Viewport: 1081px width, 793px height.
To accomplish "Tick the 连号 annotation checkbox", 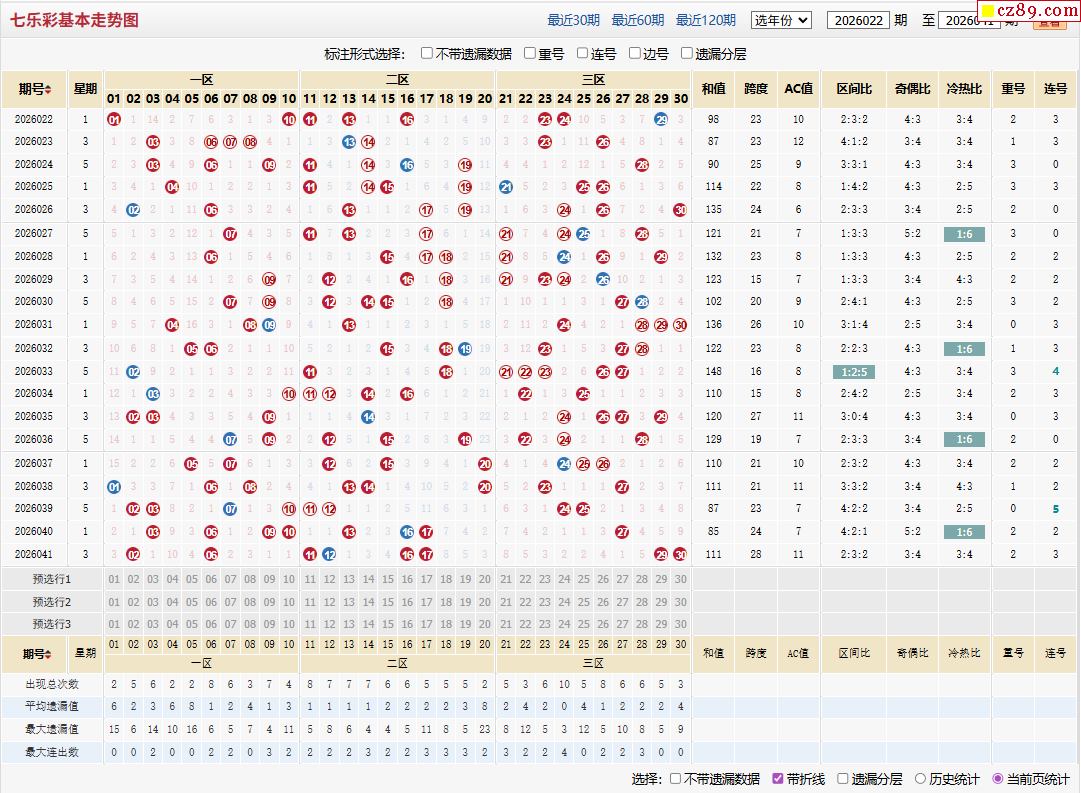I will click(x=582, y=53).
